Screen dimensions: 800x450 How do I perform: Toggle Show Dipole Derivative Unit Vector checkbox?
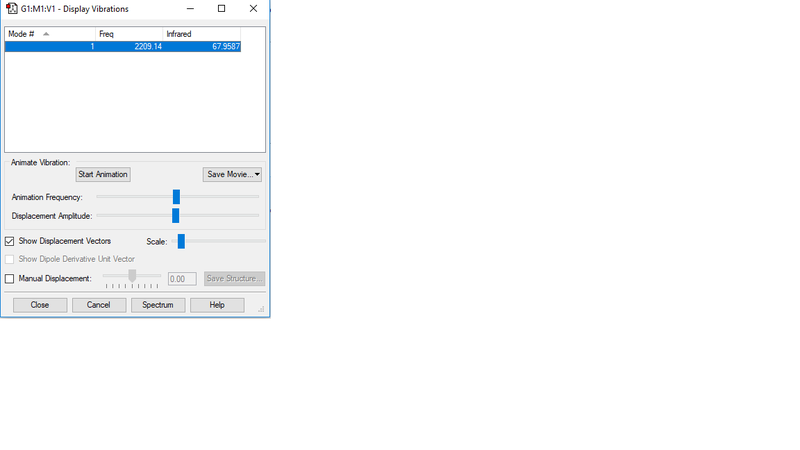pos(10,259)
